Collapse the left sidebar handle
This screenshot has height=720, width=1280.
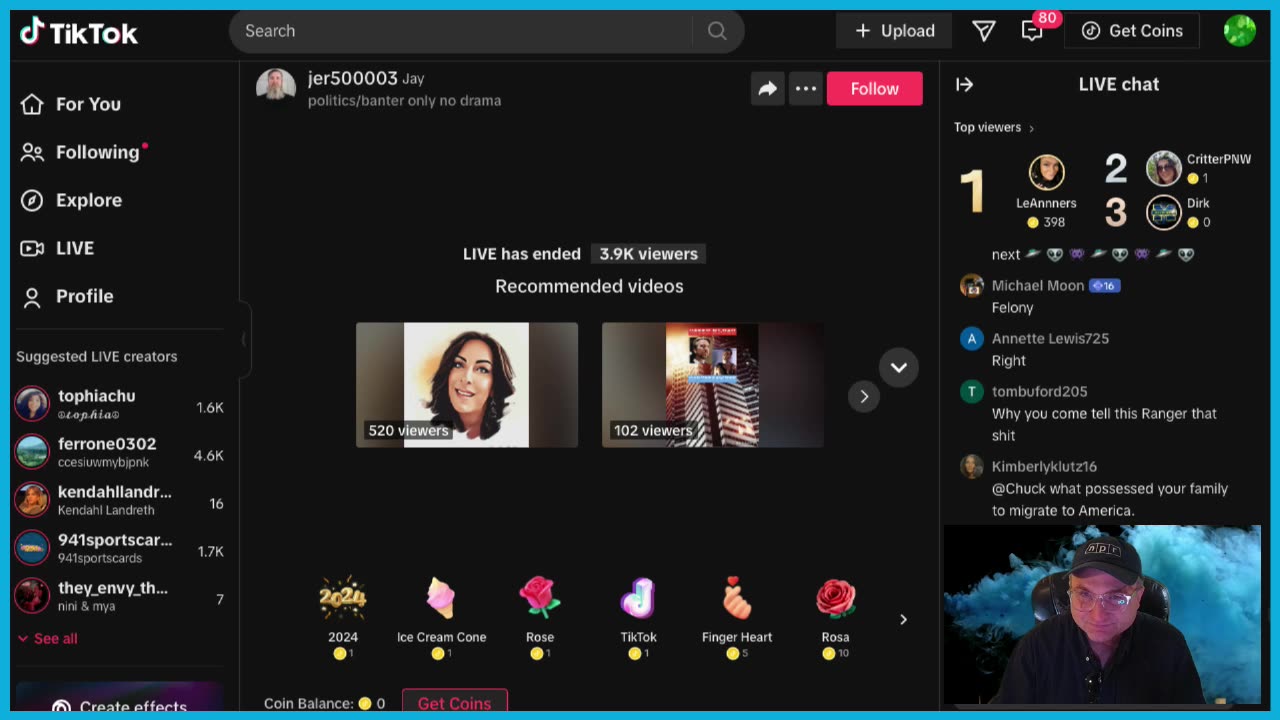243,339
